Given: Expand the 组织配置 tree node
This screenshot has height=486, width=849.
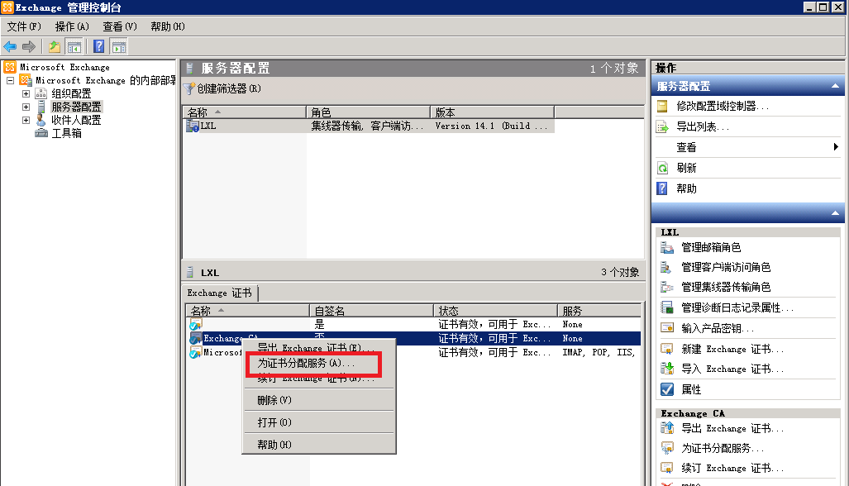Looking at the screenshot, I should point(26,94).
